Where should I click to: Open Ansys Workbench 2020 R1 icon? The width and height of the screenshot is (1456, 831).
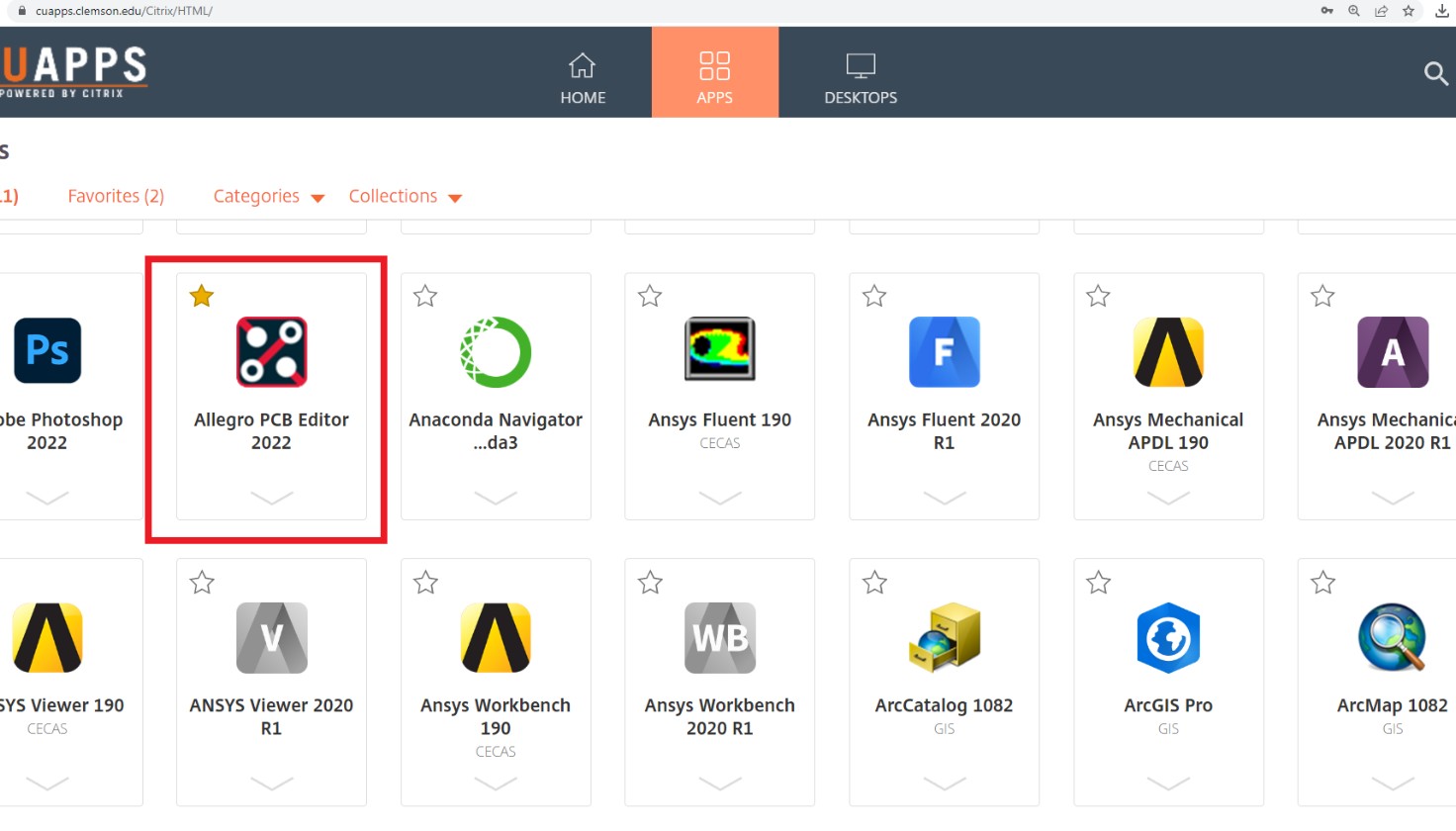[x=719, y=638]
